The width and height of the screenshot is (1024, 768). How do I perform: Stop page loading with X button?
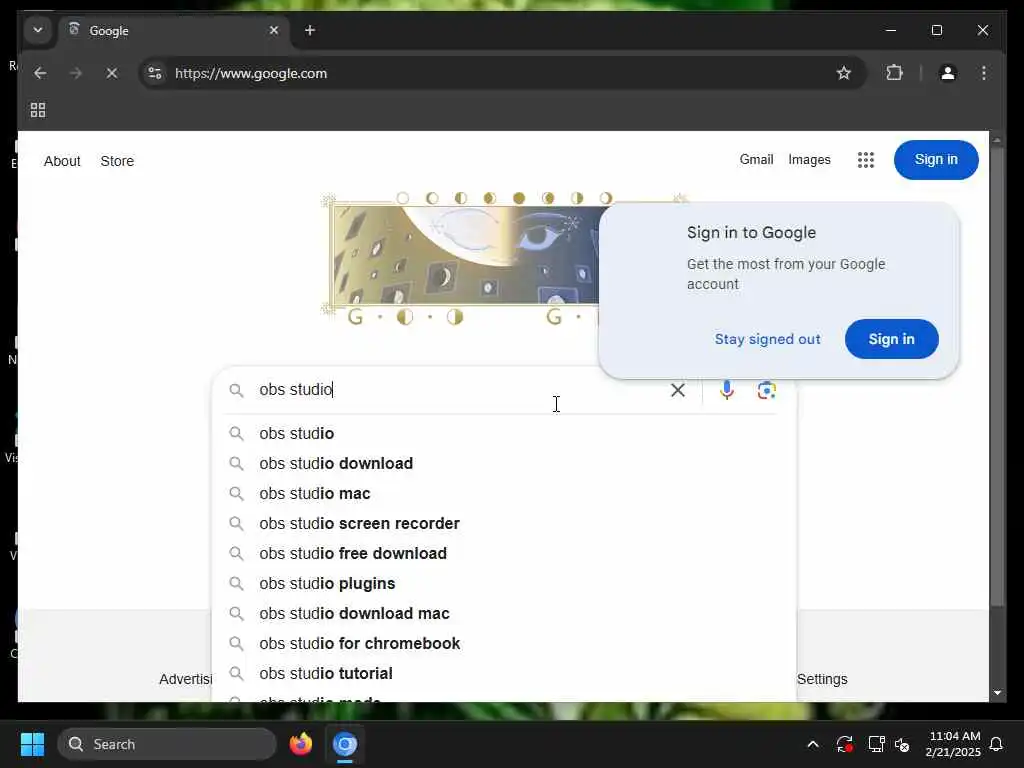[x=112, y=73]
